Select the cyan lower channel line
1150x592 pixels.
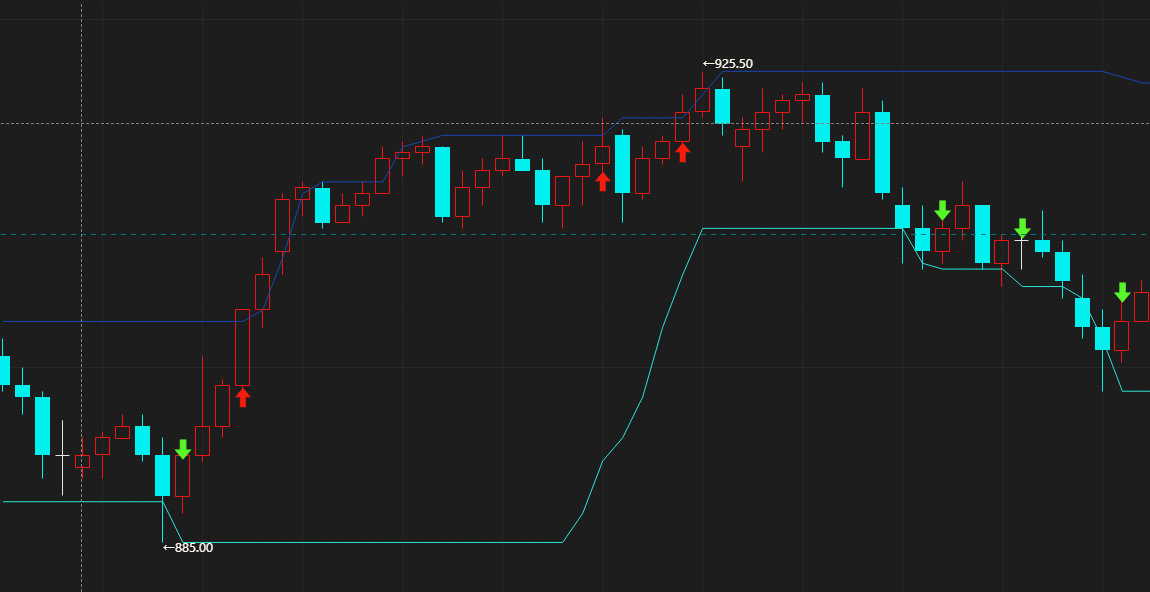click(400, 542)
